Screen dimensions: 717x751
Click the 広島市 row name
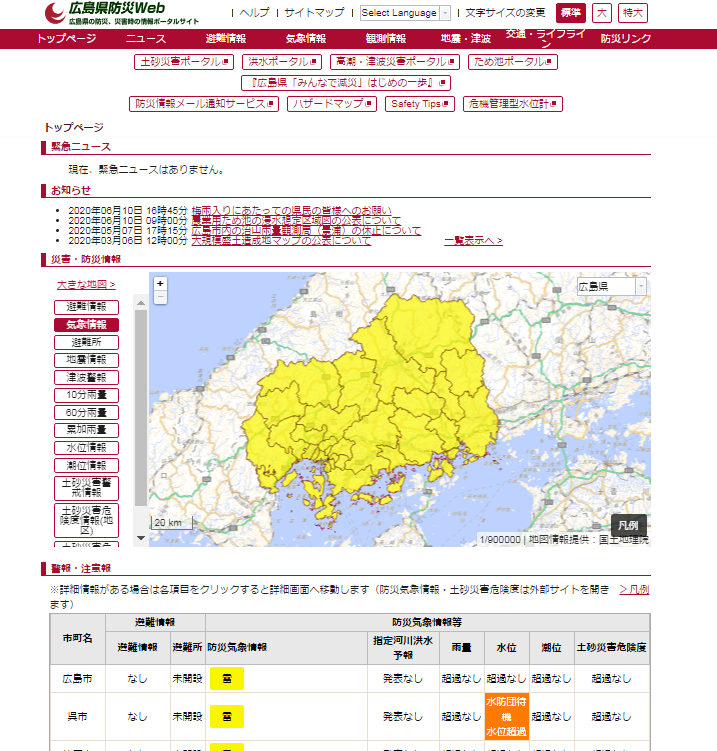coord(78,679)
